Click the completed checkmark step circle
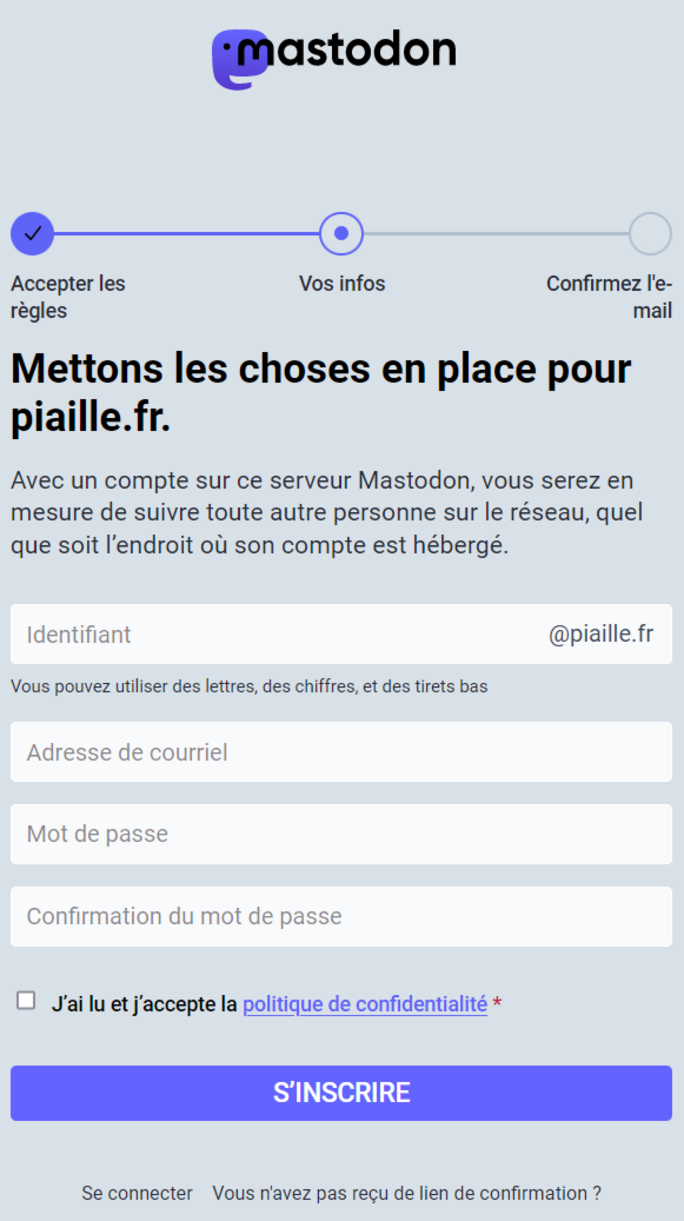 click(32, 234)
